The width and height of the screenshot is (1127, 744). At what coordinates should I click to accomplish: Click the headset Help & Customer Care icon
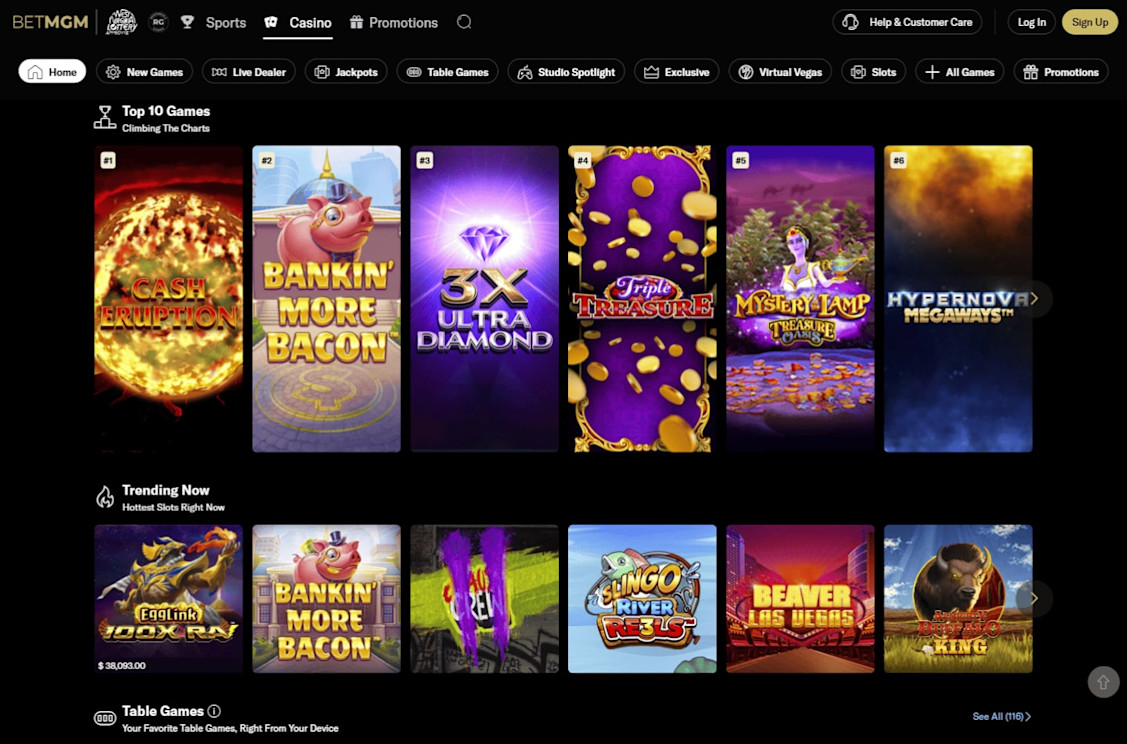pyautogui.click(x=850, y=22)
